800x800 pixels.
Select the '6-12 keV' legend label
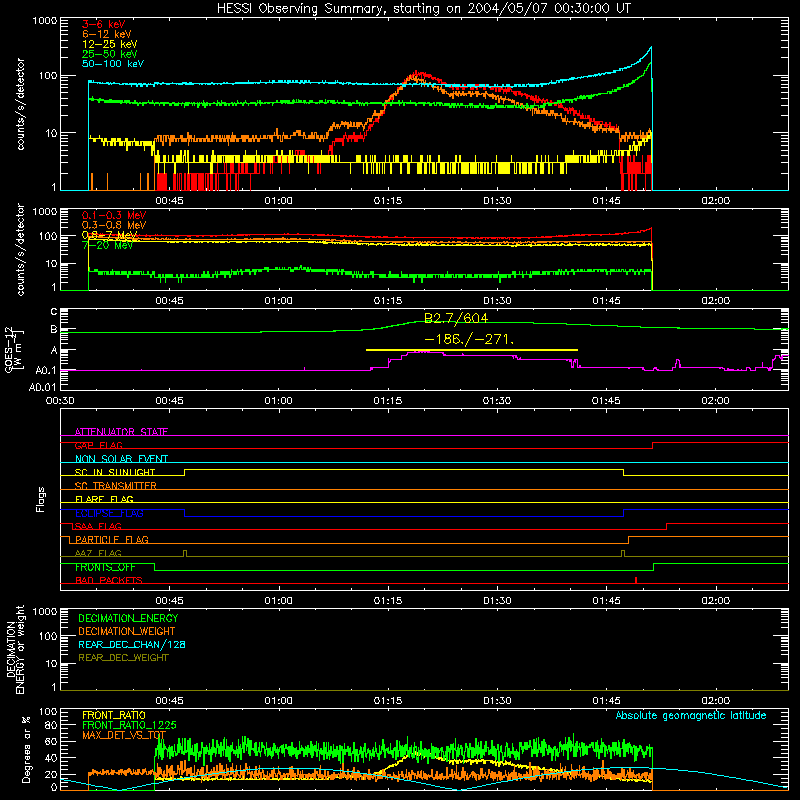pyautogui.click(x=107, y=34)
